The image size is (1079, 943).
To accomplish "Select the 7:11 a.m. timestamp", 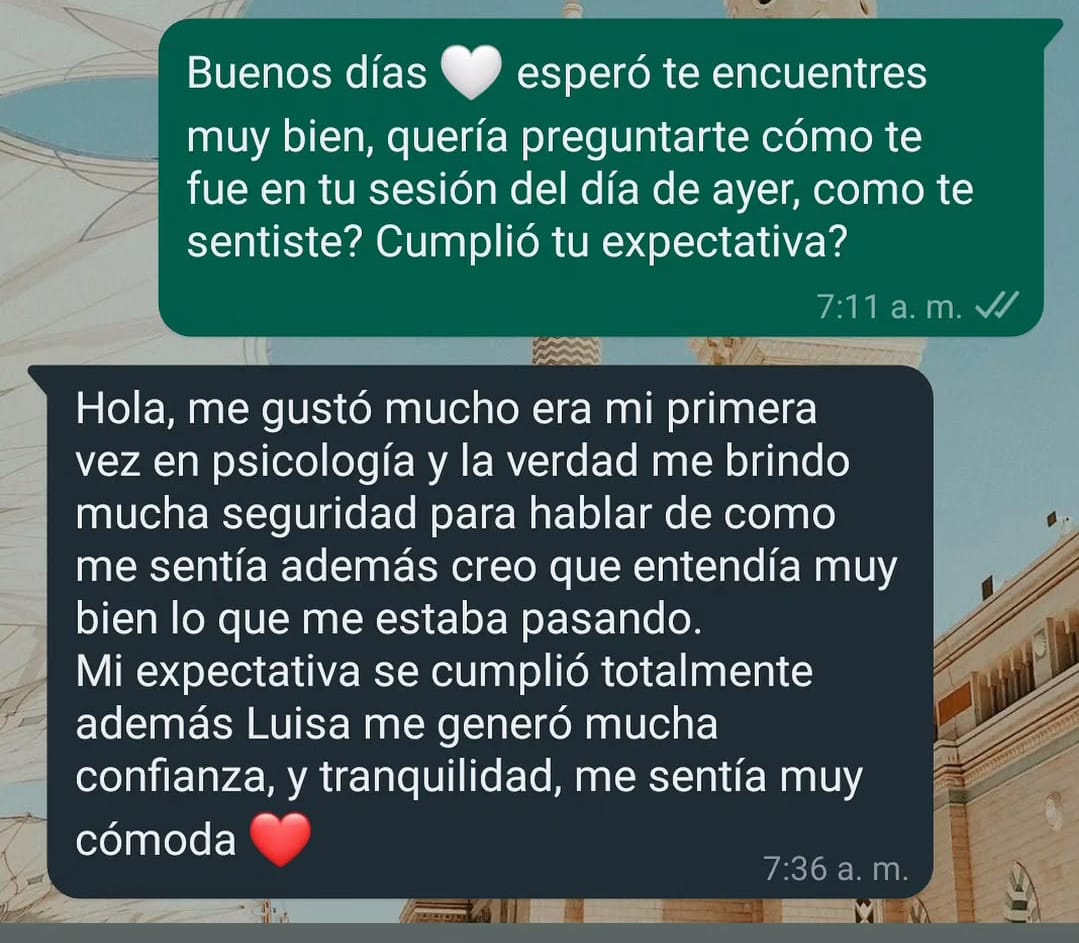I will pyautogui.click(x=889, y=306).
